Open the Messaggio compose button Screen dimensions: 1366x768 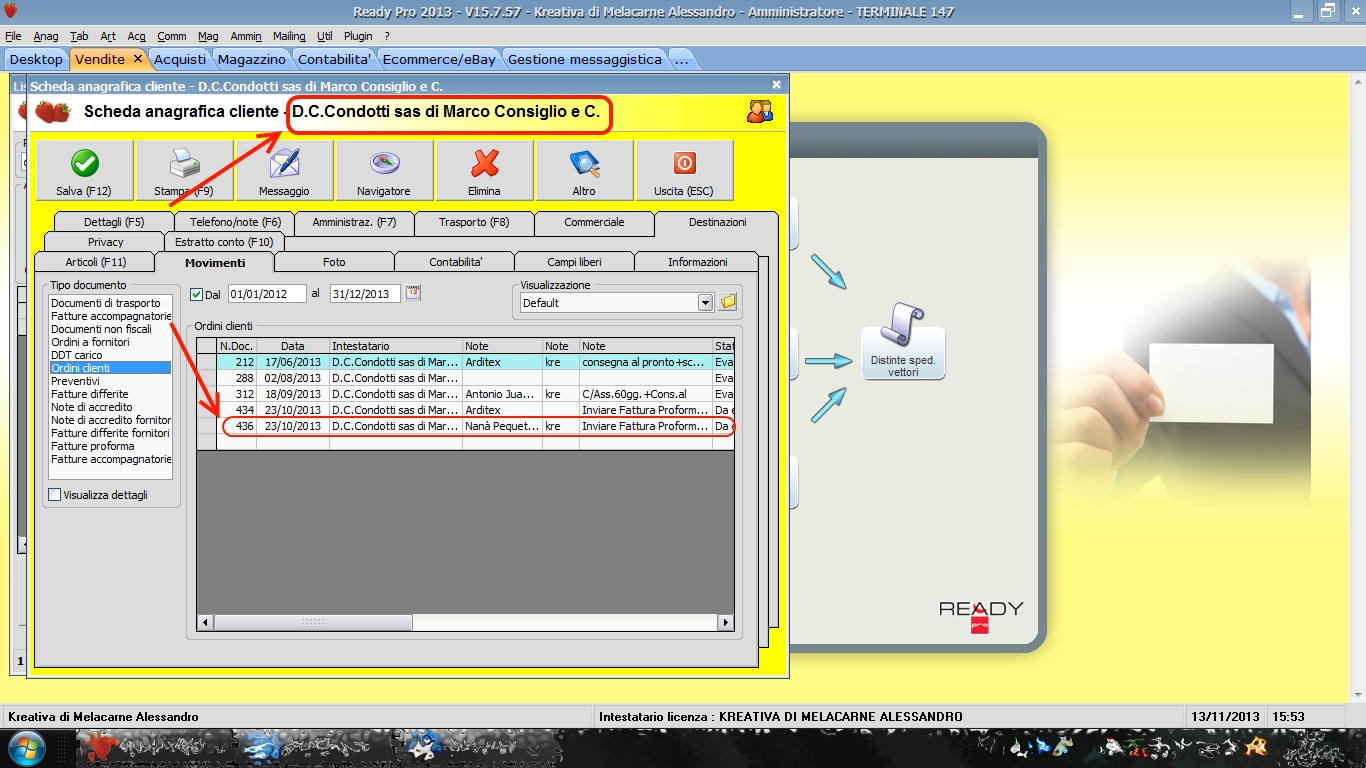pyautogui.click(x=284, y=170)
